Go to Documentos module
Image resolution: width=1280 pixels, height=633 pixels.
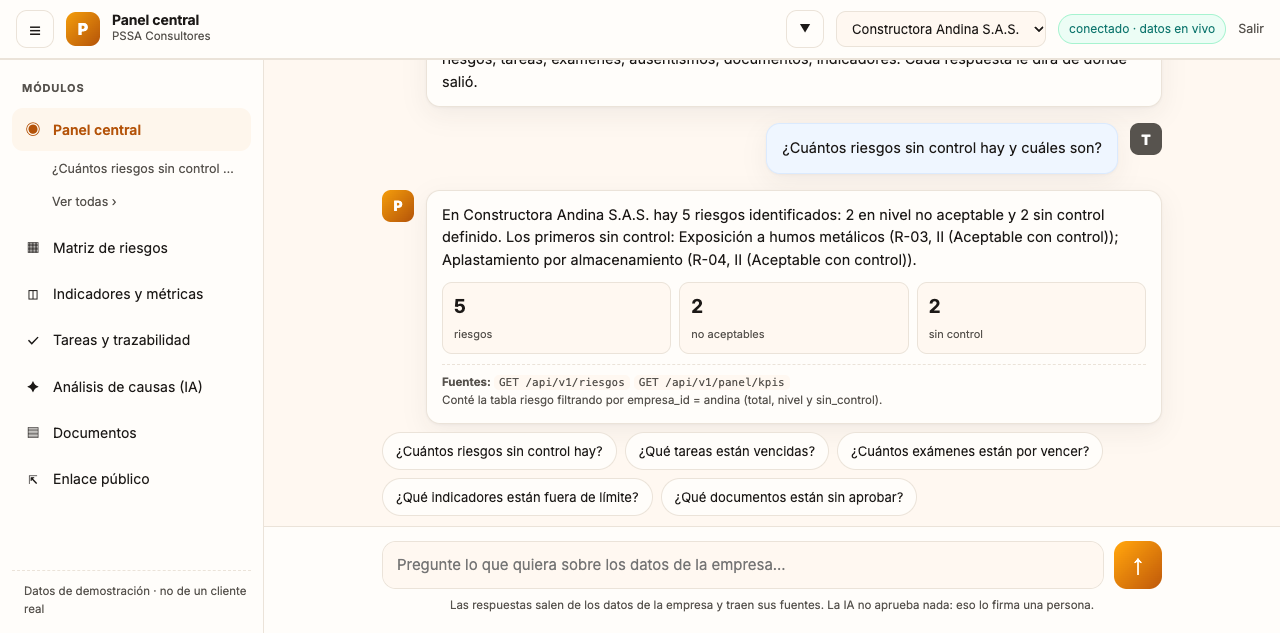coord(131,433)
